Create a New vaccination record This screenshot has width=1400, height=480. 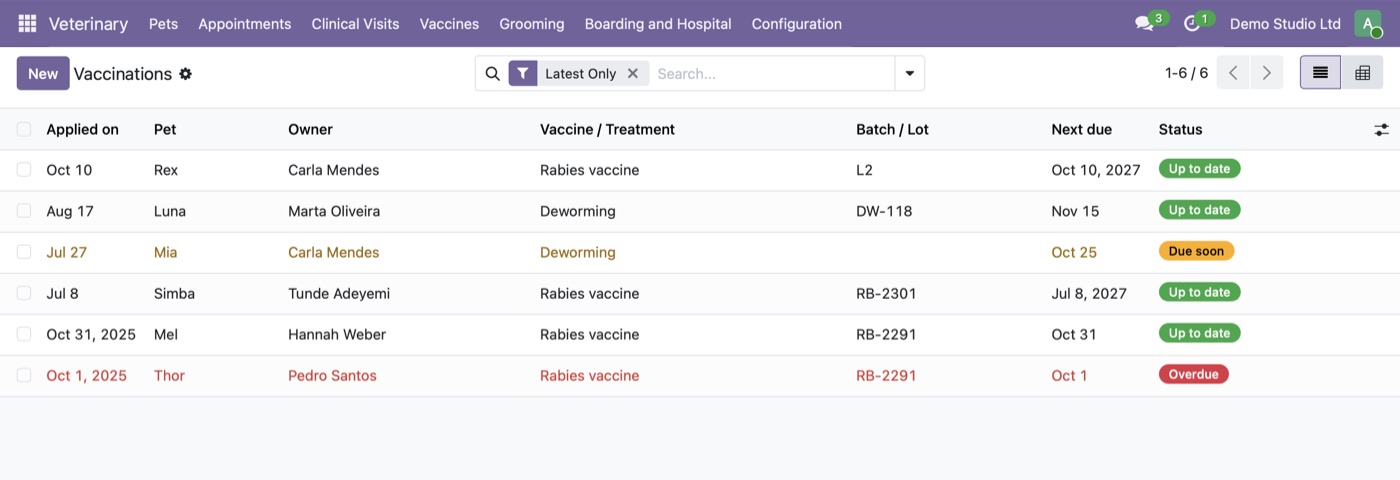tap(43, 73)
